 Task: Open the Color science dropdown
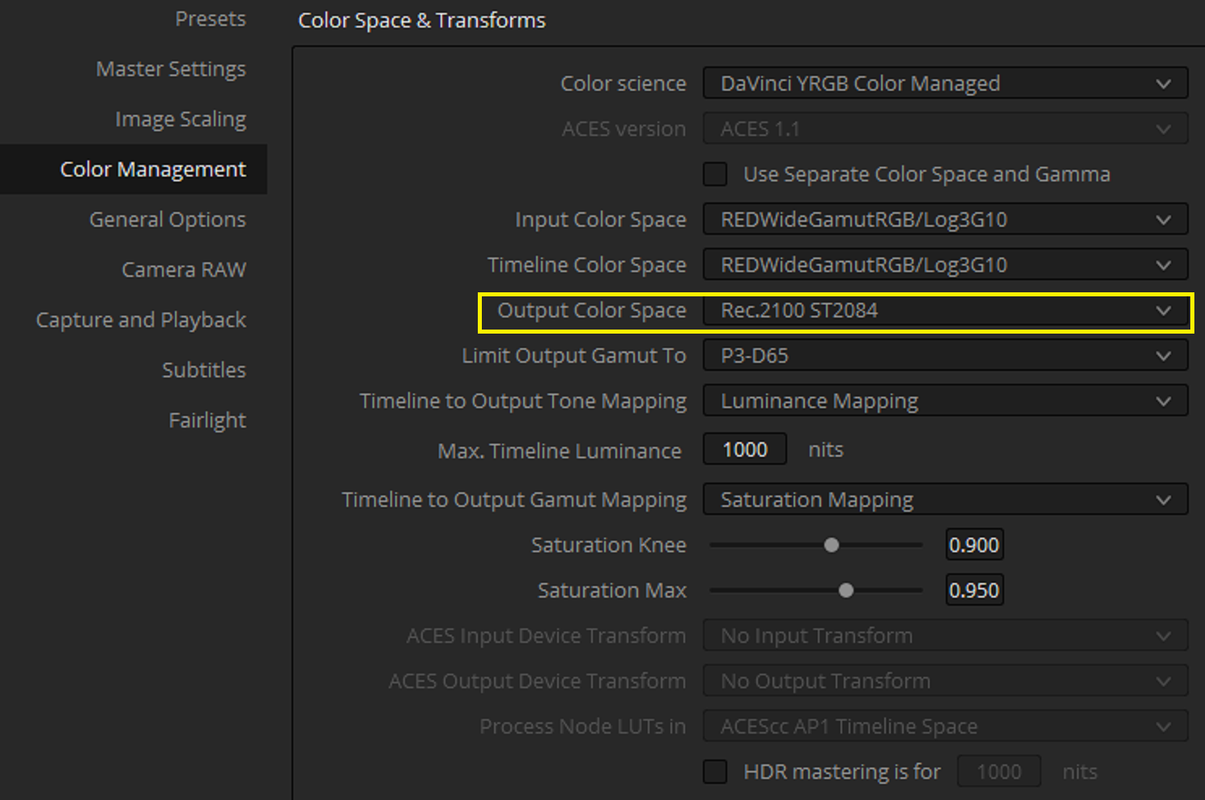tap(946, 84)
